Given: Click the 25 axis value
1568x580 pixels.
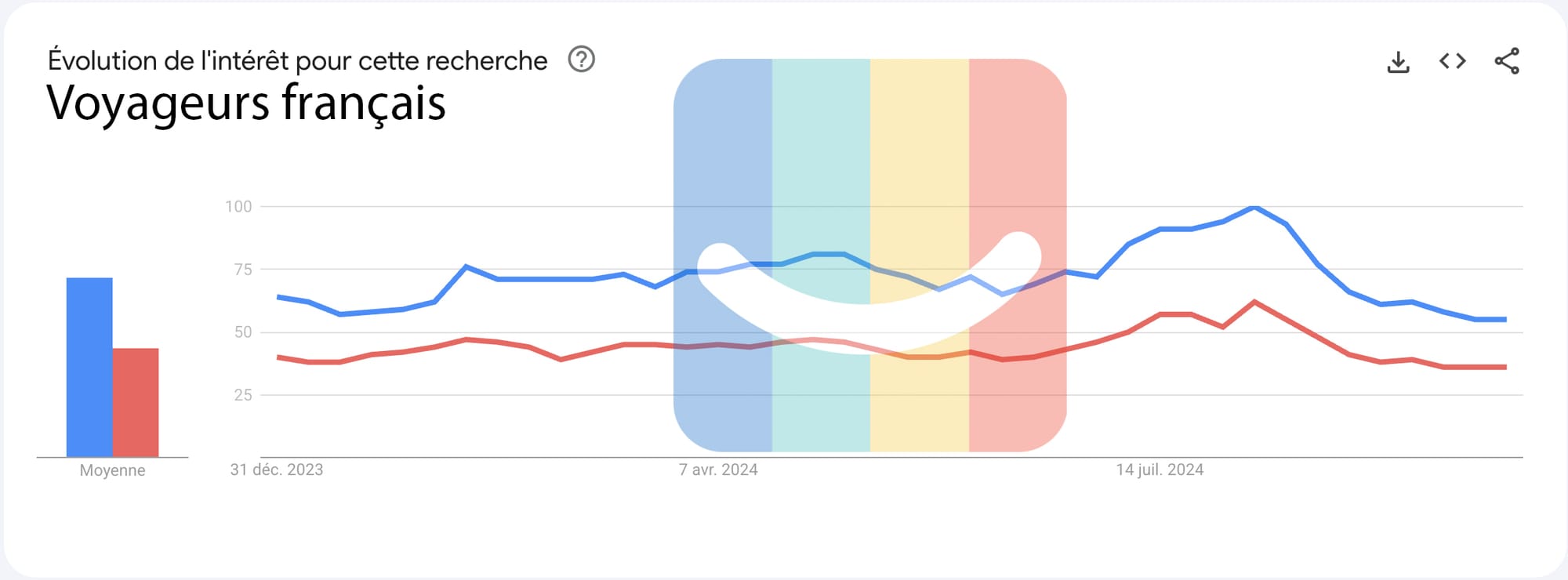Looking at the screenshot, I should [242, 394].
